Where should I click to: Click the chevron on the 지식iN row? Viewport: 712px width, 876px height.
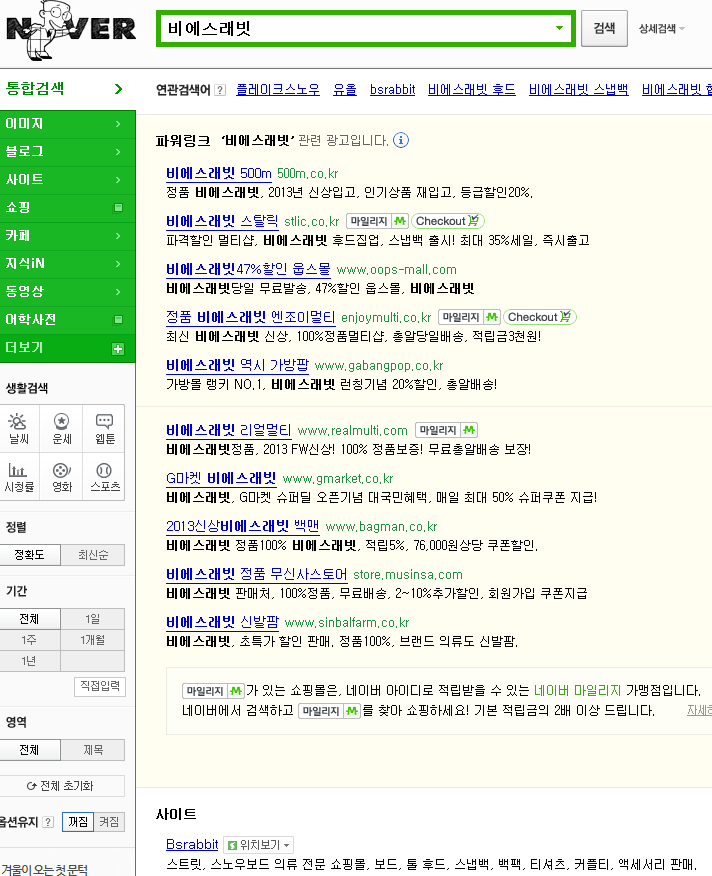pyautogui.click(x=118, y=264)
